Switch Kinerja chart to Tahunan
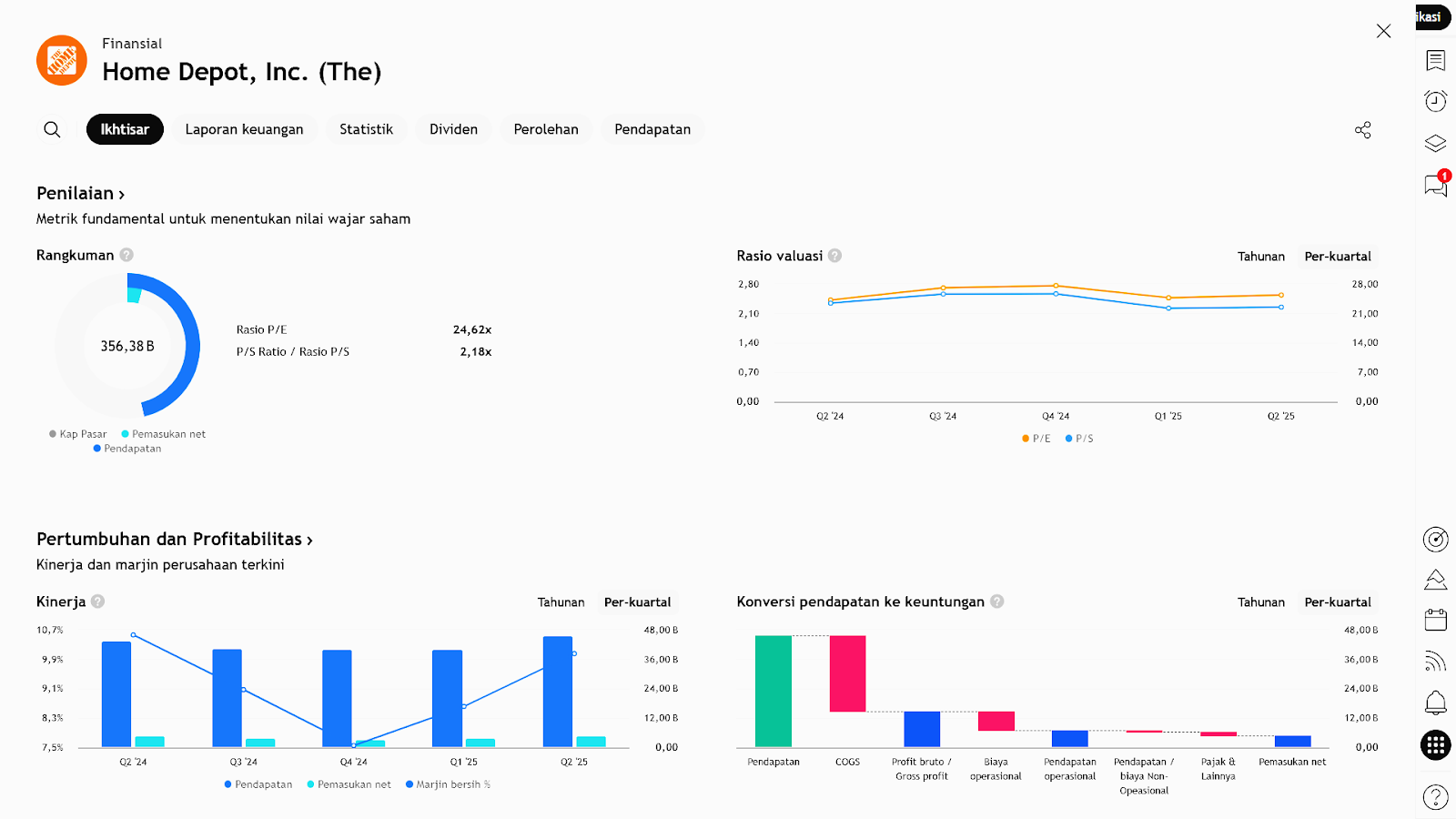The image size is (1456, 819). [561, 602]
